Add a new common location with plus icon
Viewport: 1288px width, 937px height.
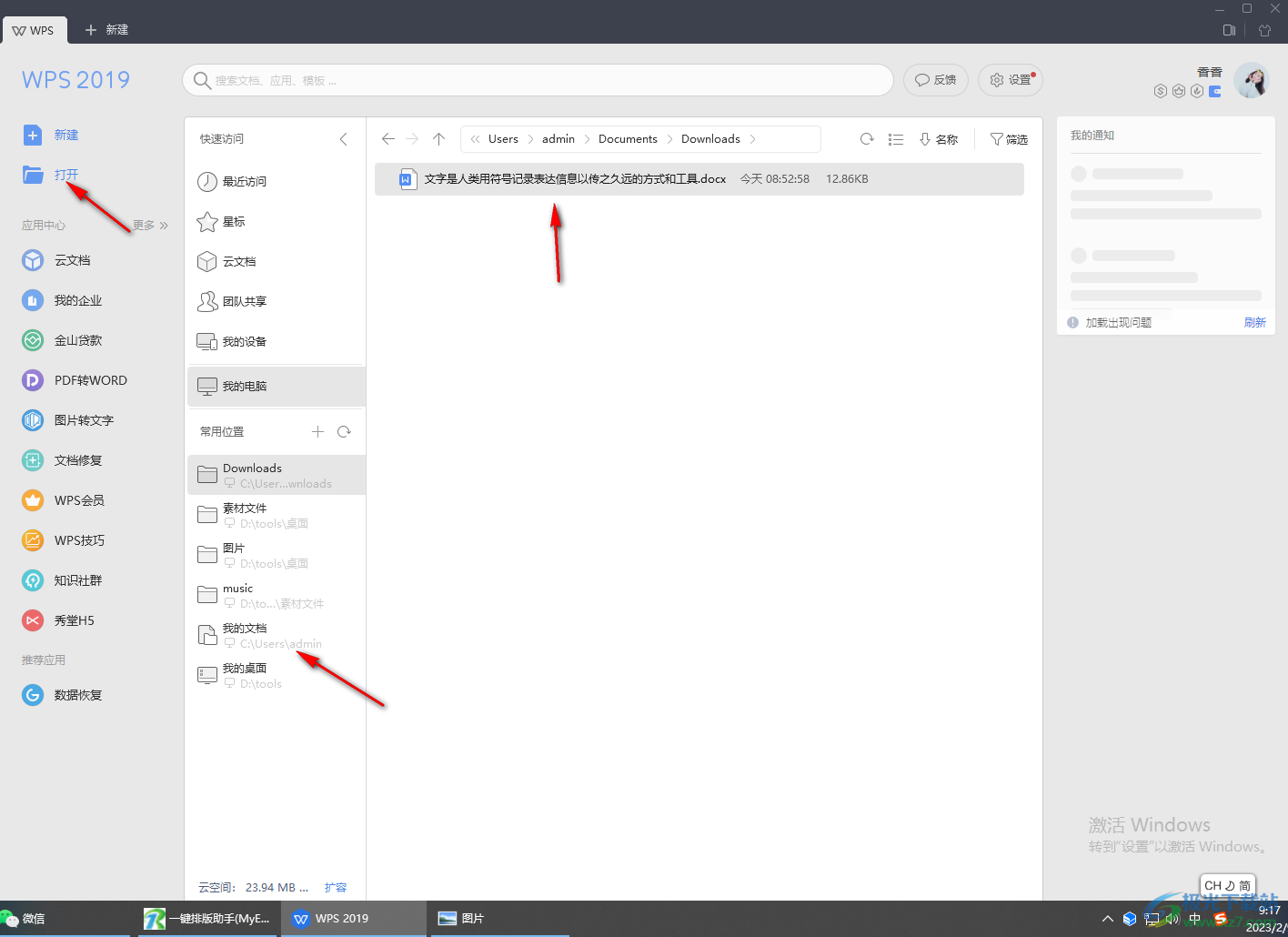click(317, 432)
